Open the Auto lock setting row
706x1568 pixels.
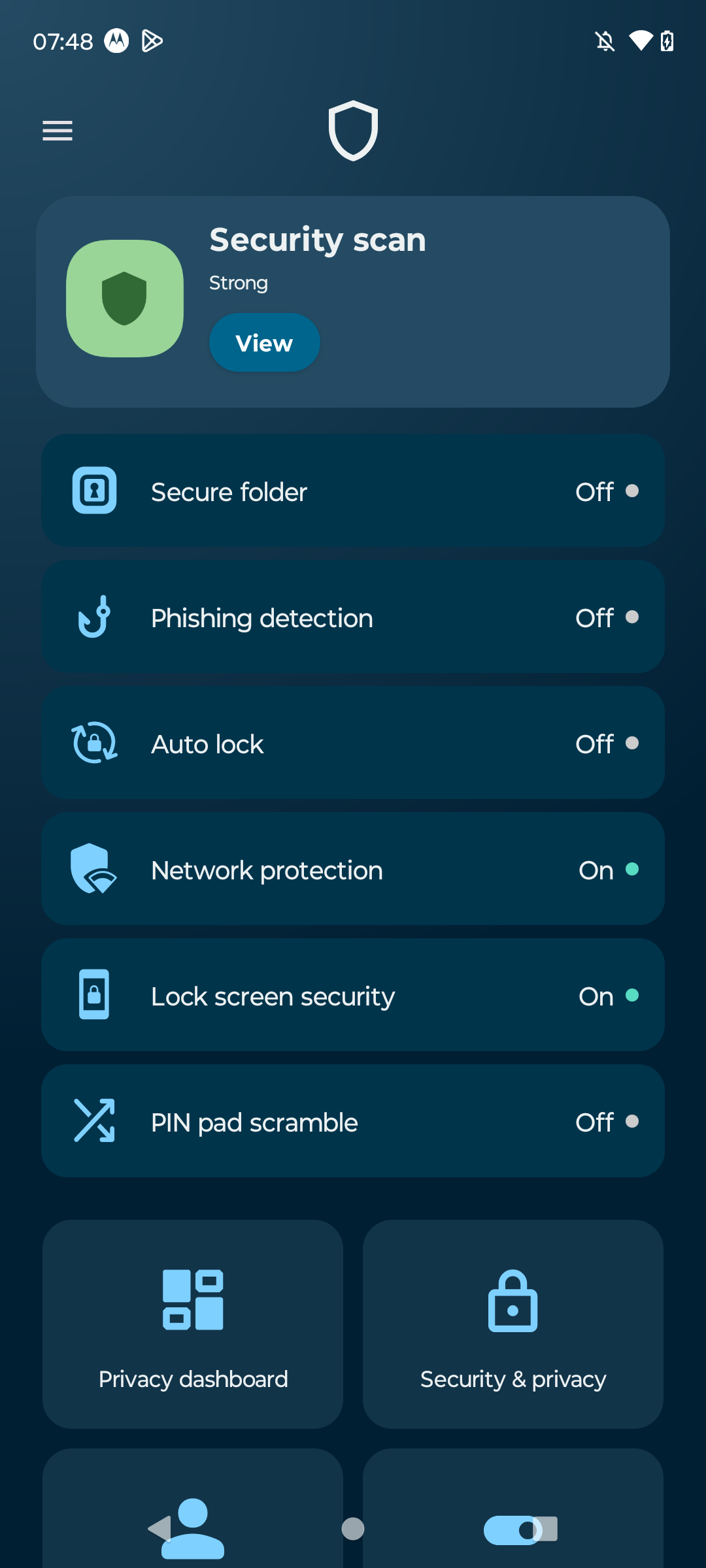point(353,743)
